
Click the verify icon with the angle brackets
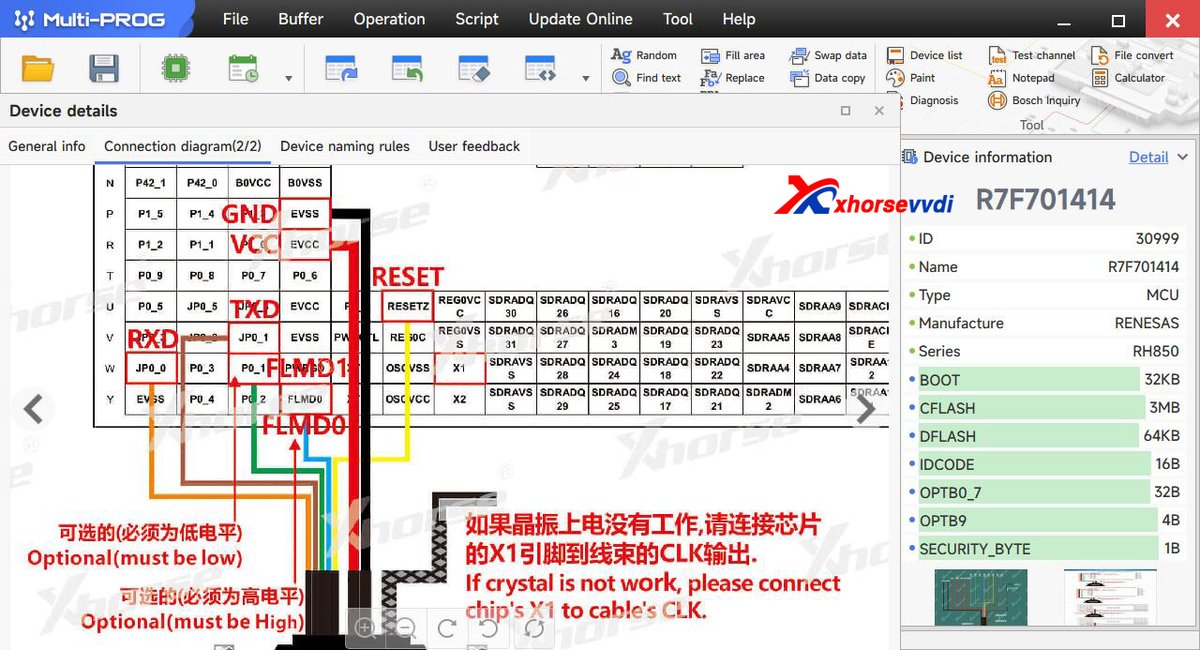(540, 68)
